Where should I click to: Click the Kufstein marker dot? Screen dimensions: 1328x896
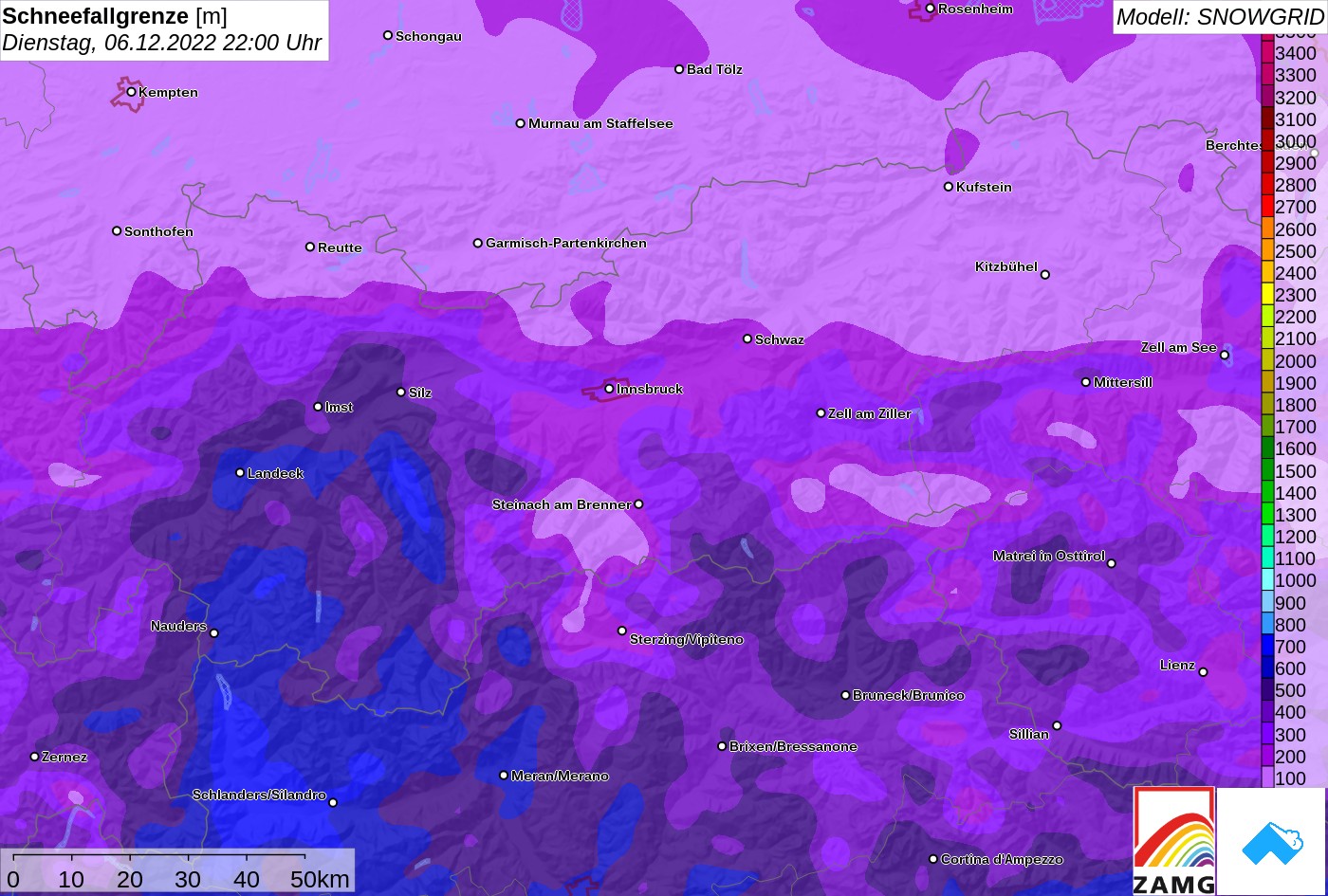click(949, 187)
